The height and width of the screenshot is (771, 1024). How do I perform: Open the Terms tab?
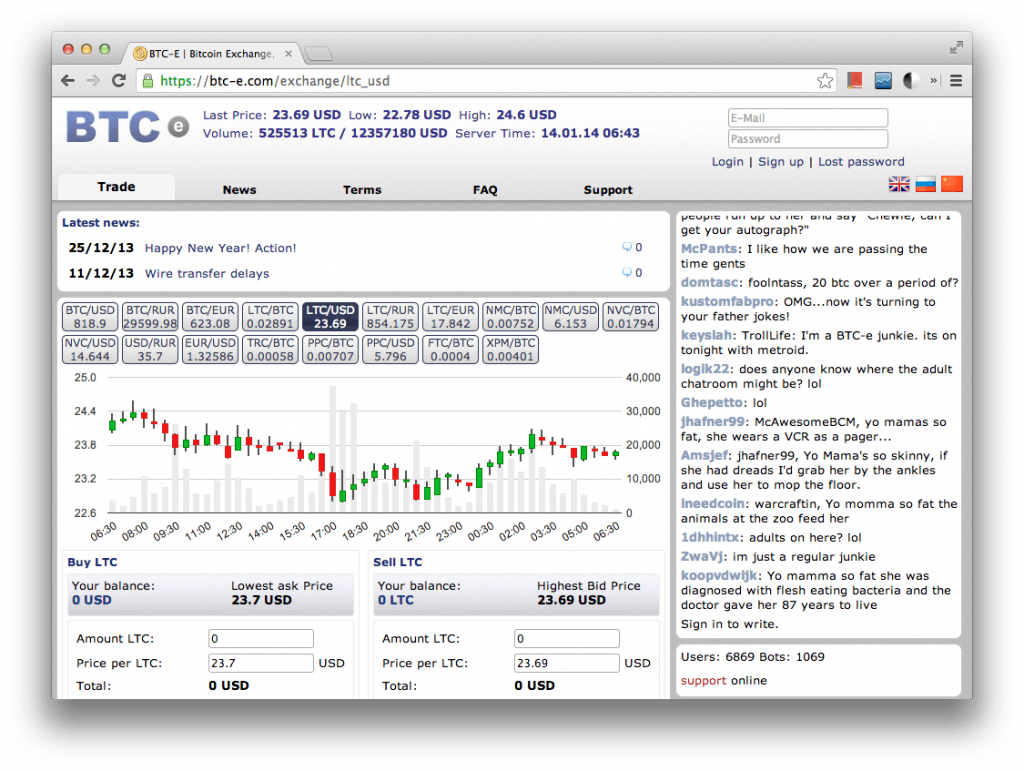(362, 190)
